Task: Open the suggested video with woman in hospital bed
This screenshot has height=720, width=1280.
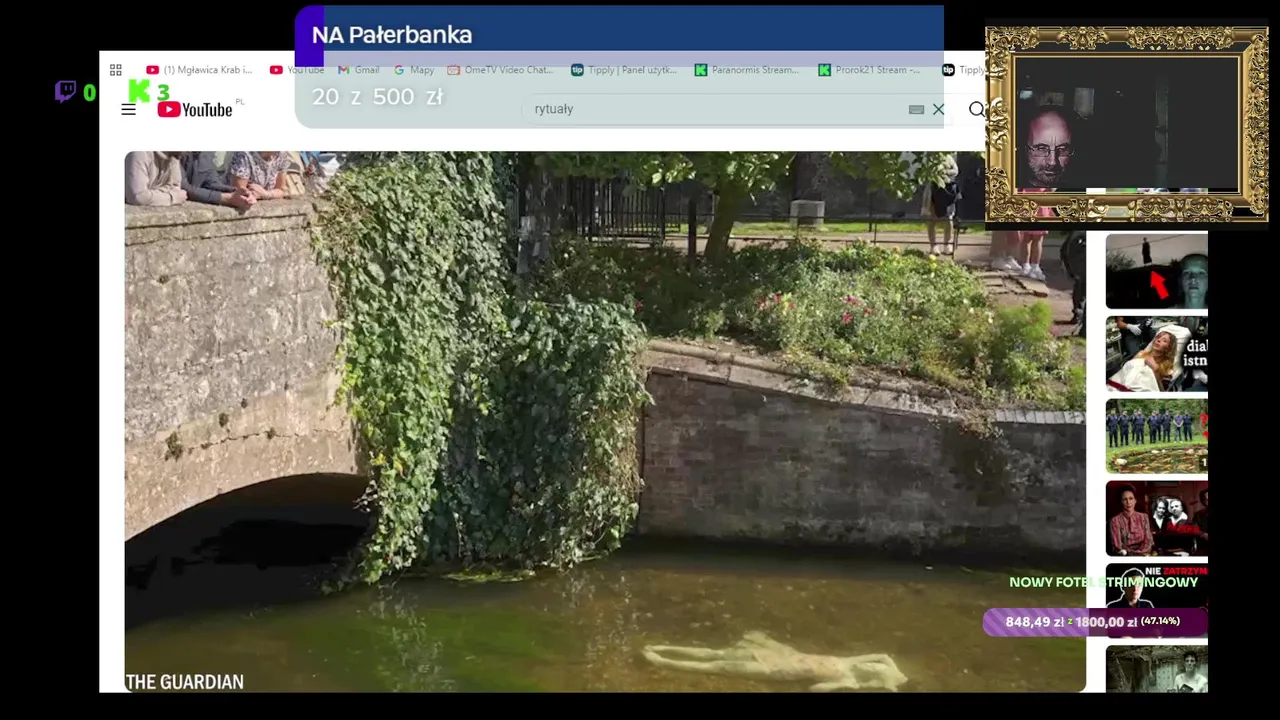Action: point(1156,353)
